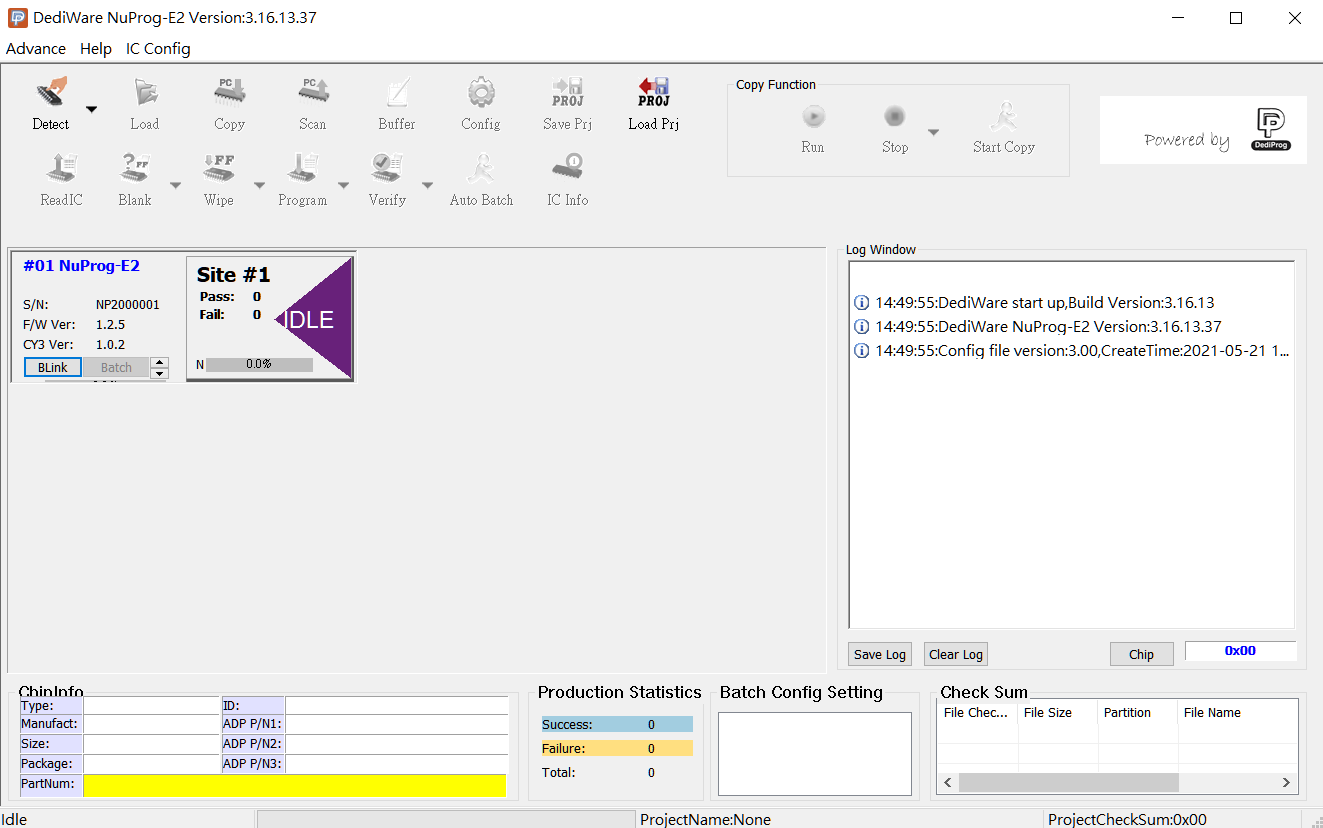This screenshot has height=828, width=1323.
Task: Click the Load Prj icon
Action: click(x=654, y=93)
